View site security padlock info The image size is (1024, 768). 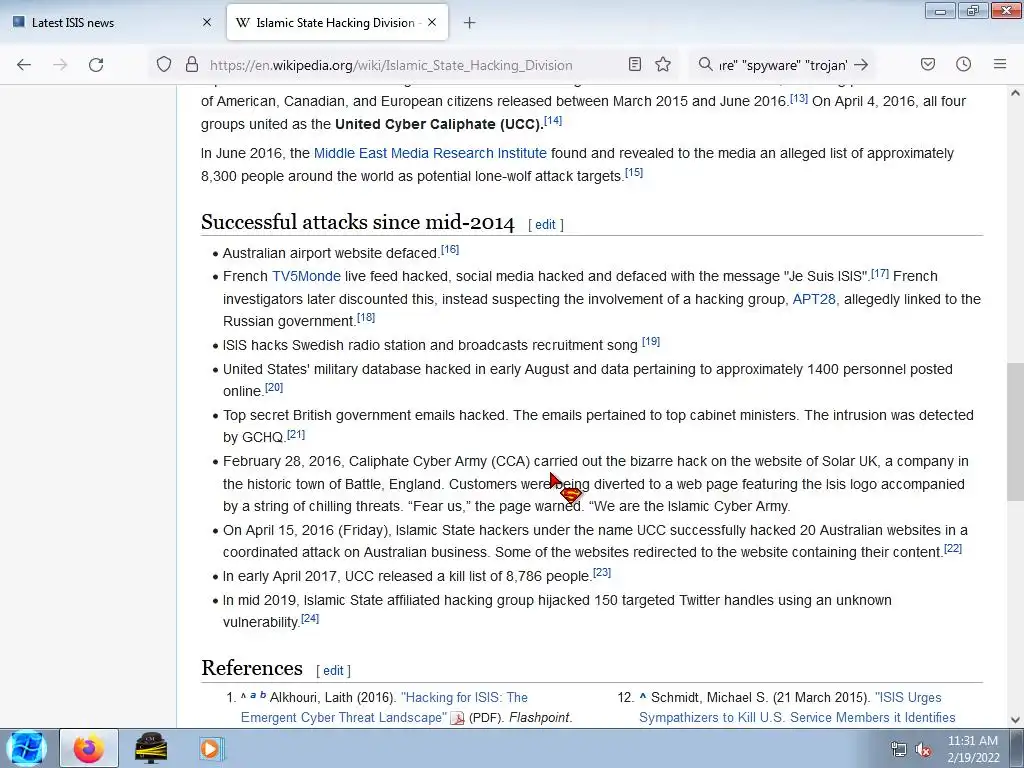pos(191,65)
